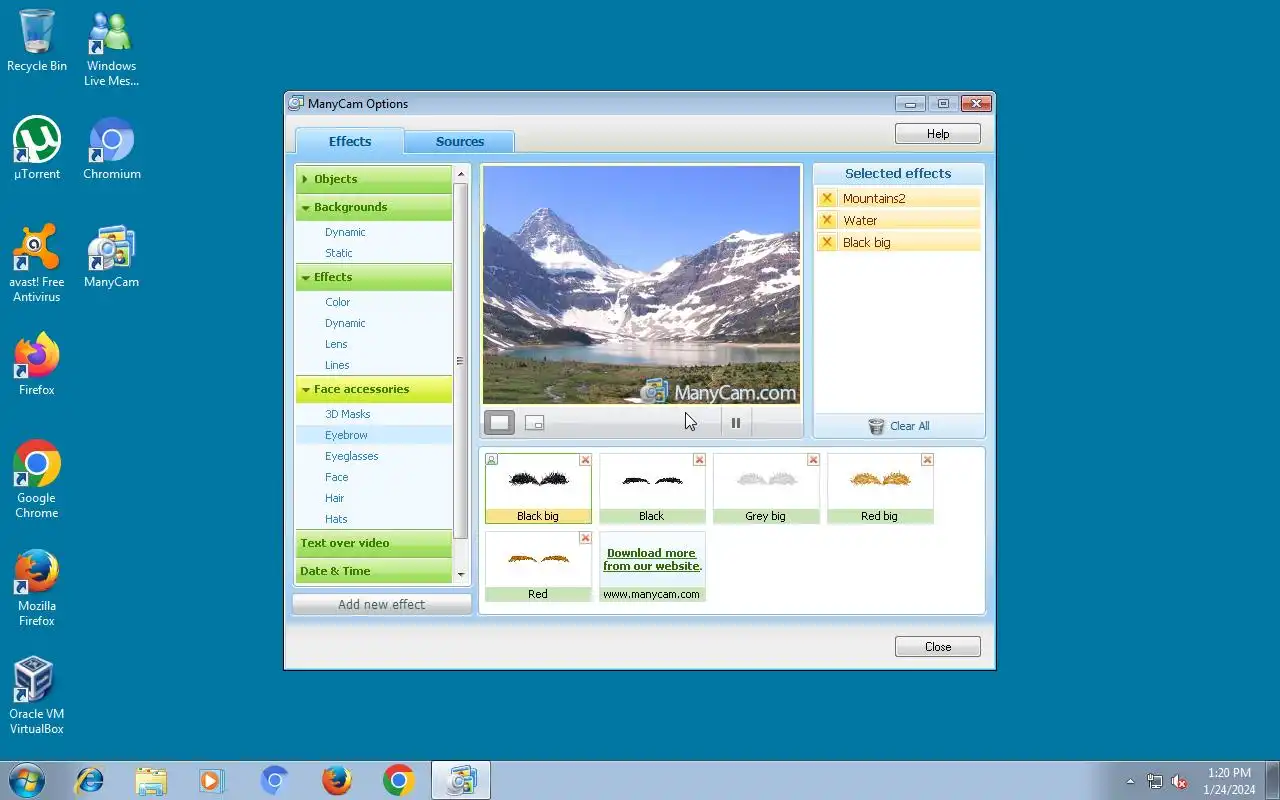Click face icon on Black big thumbnail
The image size is (1280, 800).
point(492,460)
